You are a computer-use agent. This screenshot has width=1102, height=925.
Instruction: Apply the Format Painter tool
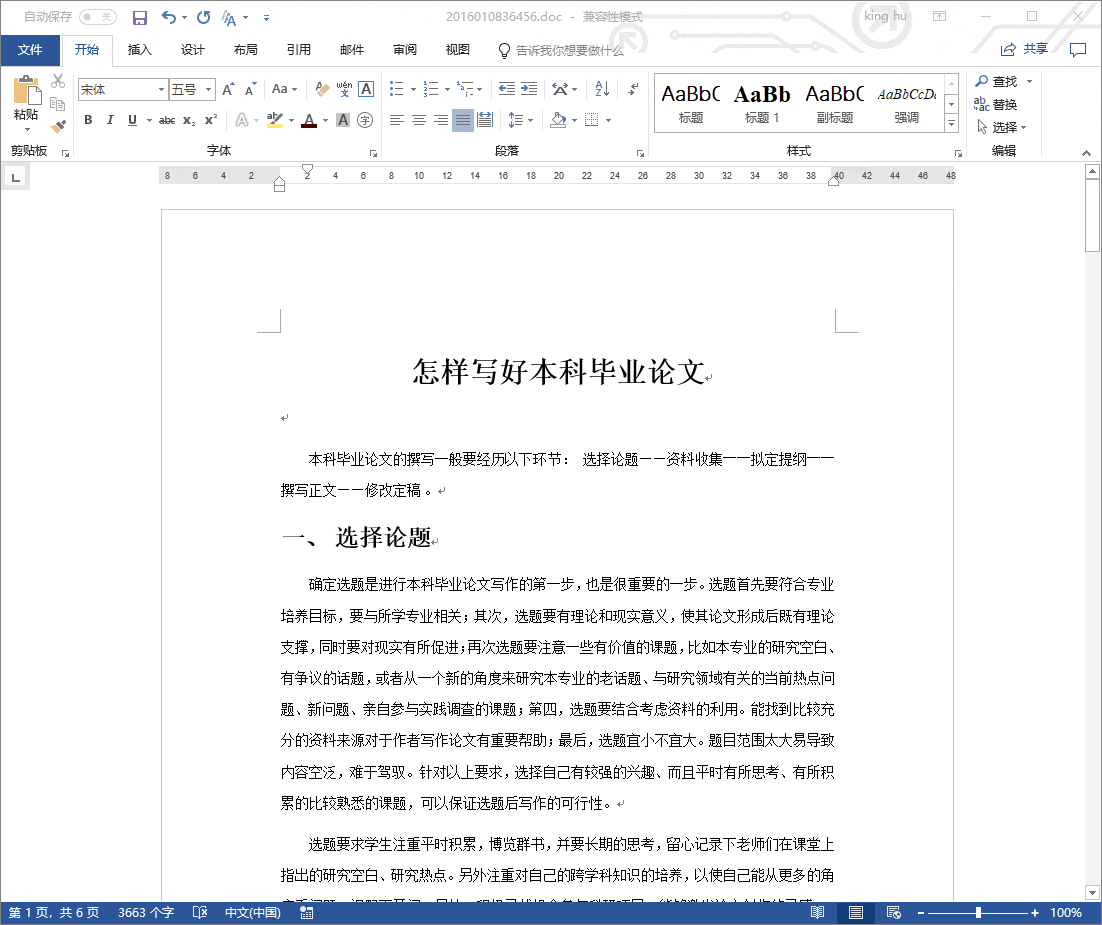[x=57, y=125]
